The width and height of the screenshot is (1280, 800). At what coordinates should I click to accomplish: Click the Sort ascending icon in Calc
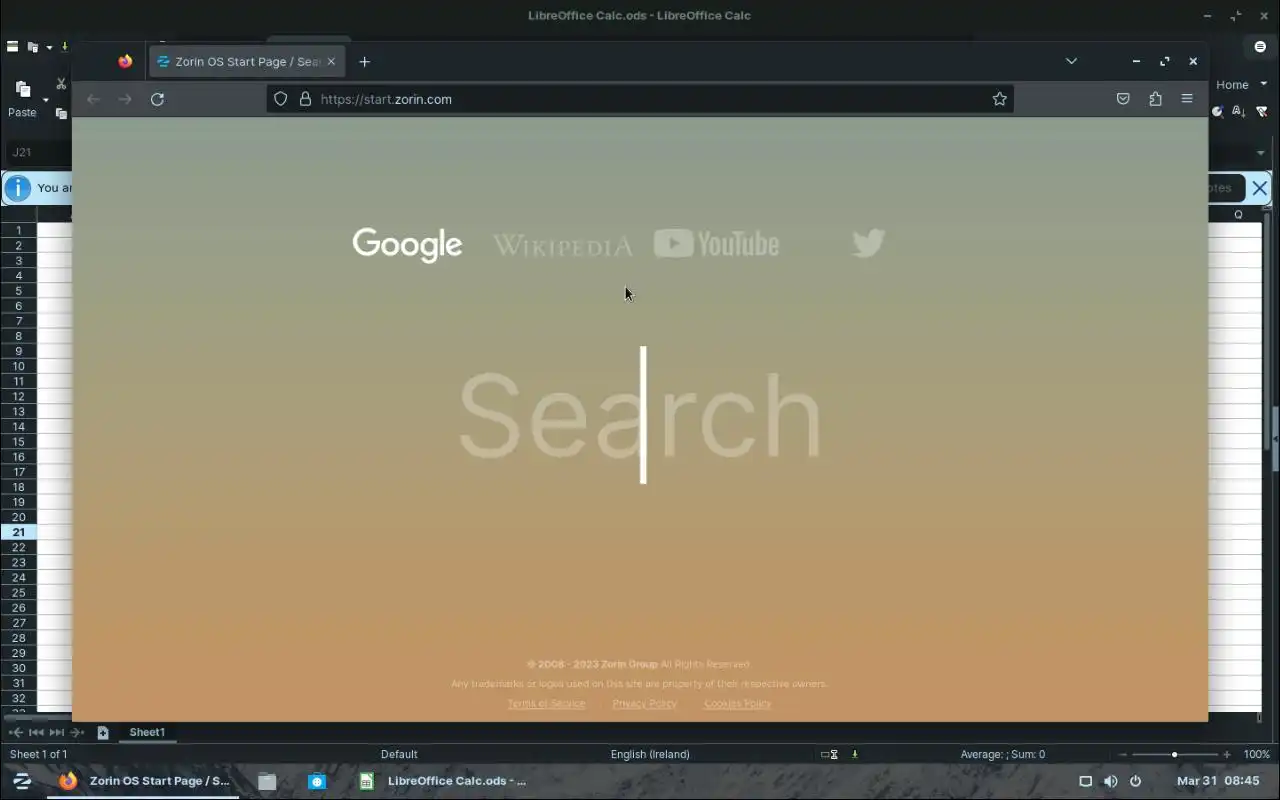pos(1240,112)
